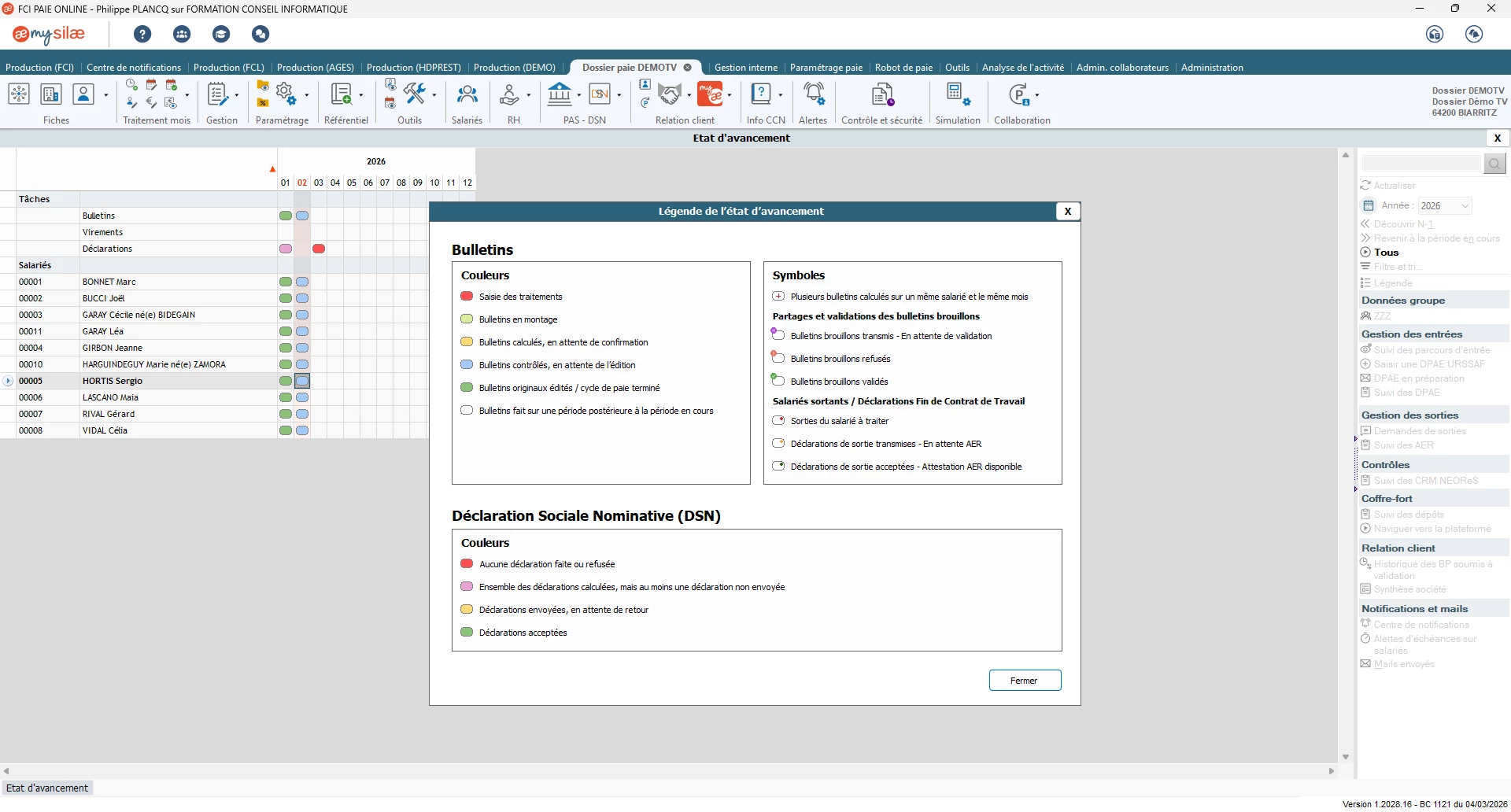Viewport: 1511px width, 812px height.
Task: Click the Référentiel book icon
Action: click(x=342, y=95)
